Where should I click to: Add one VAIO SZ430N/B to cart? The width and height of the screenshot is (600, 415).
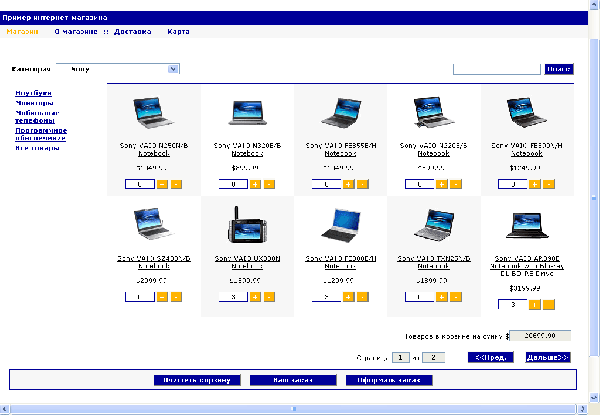(162, 297)
